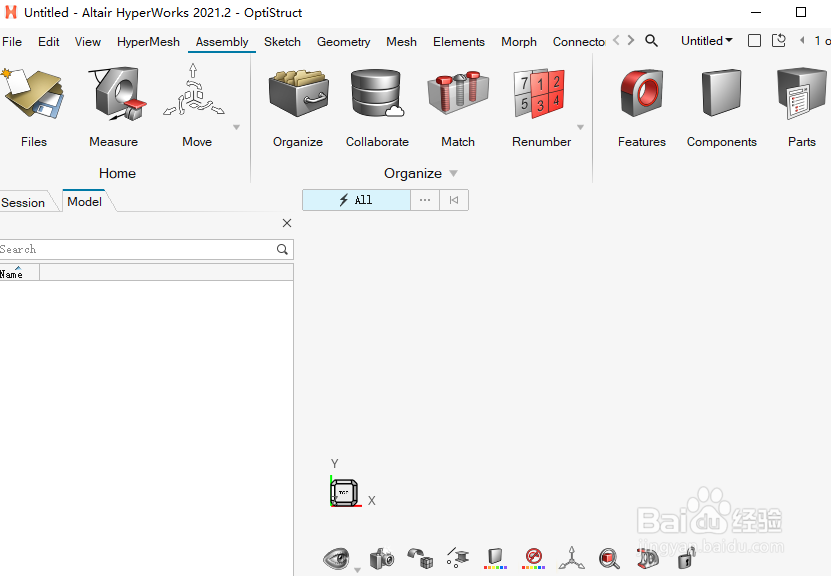Open the Organize group label dropdown
The height and width of the screenshot is (576, 831).
coord(453,173)
